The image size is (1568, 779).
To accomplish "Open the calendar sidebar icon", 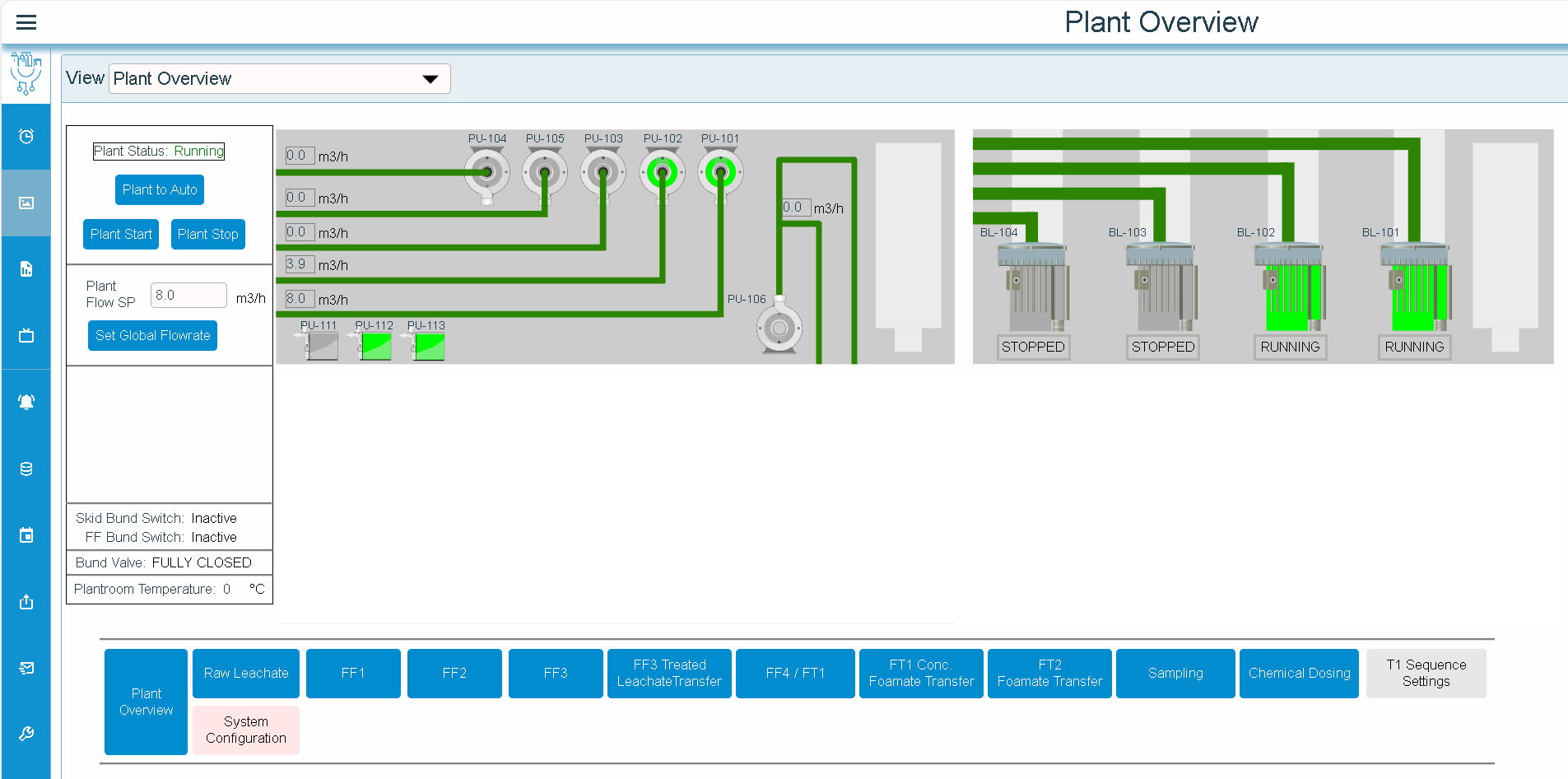I will click(x=26, y=535).
